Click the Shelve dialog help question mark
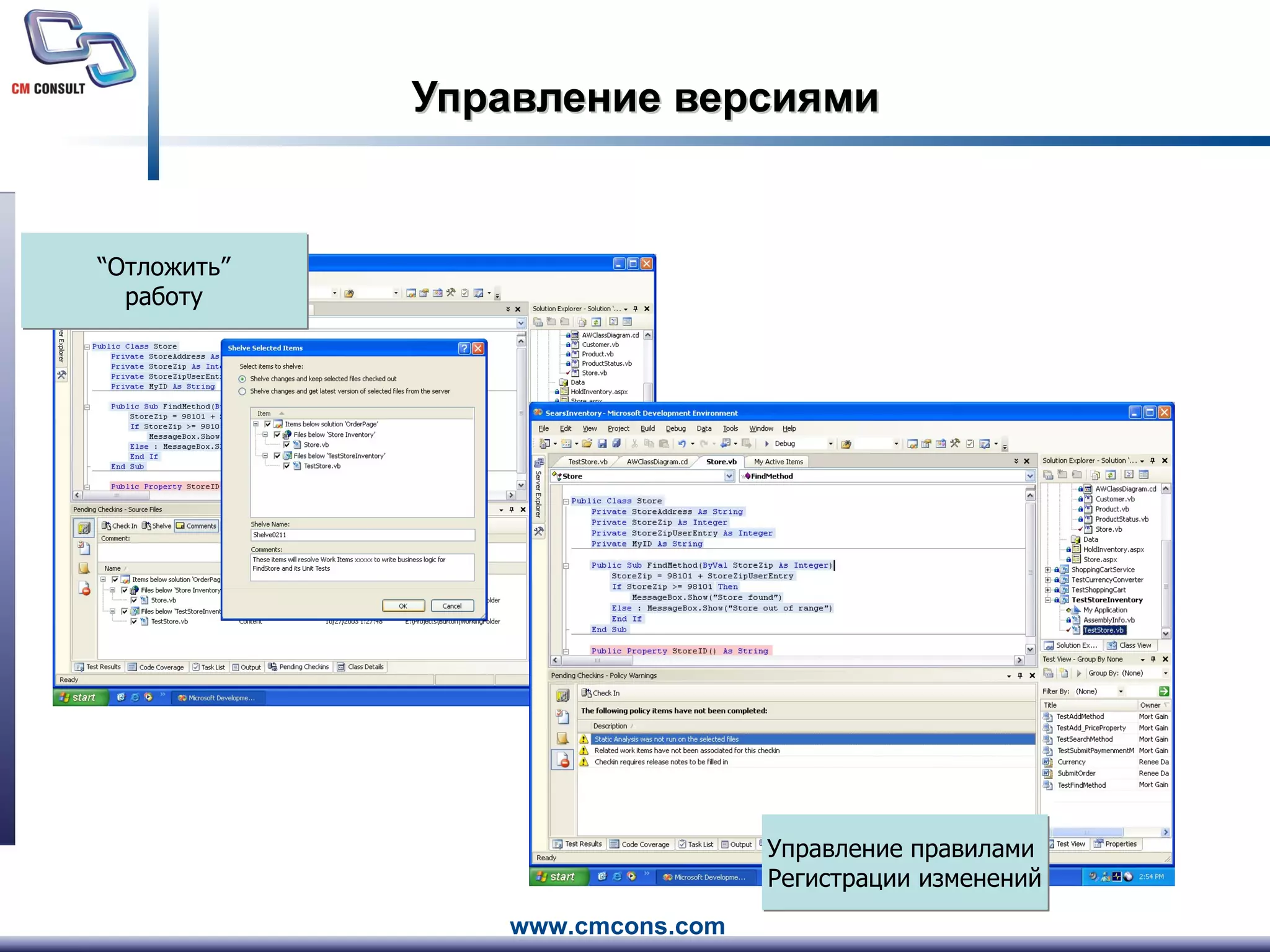The image size is (1270, 952). (464, 348)
